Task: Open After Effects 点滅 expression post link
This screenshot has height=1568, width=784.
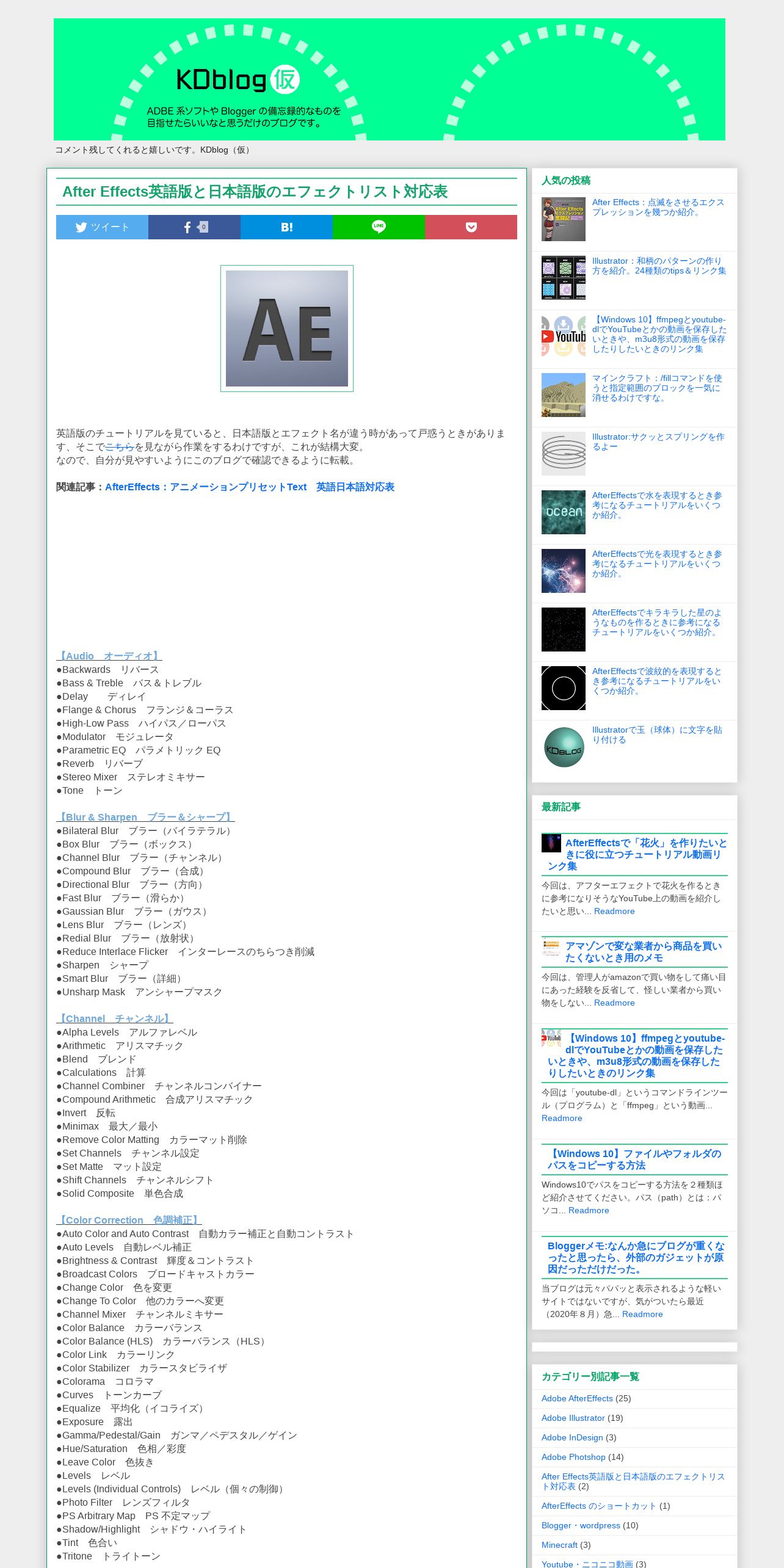Action: [x=658, y=207]
